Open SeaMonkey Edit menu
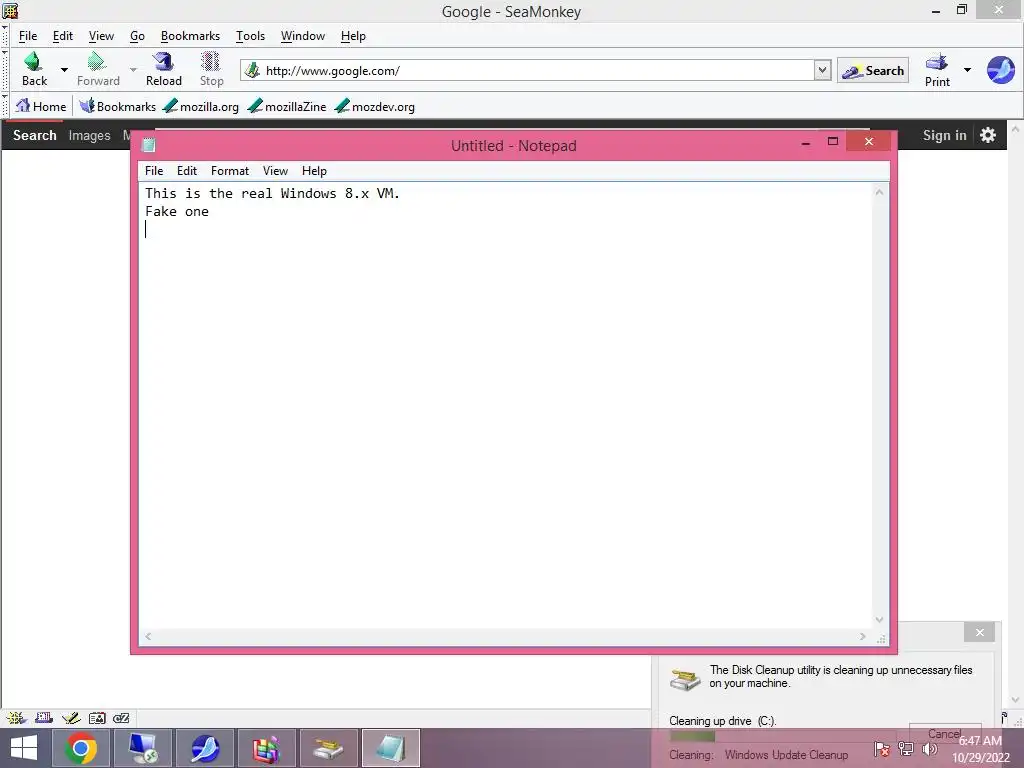 click(63, 36)
